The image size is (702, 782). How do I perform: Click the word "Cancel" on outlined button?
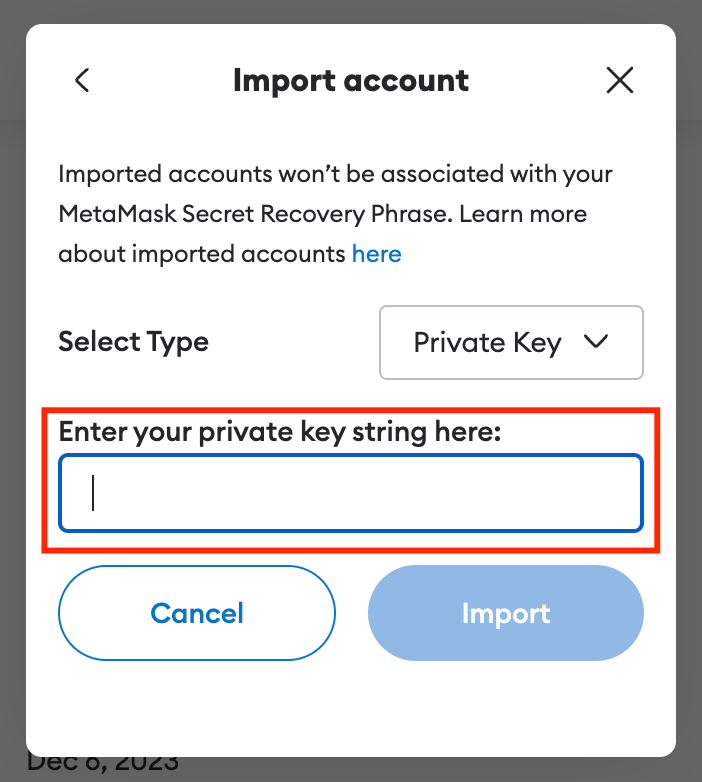(x=197, y=613)
